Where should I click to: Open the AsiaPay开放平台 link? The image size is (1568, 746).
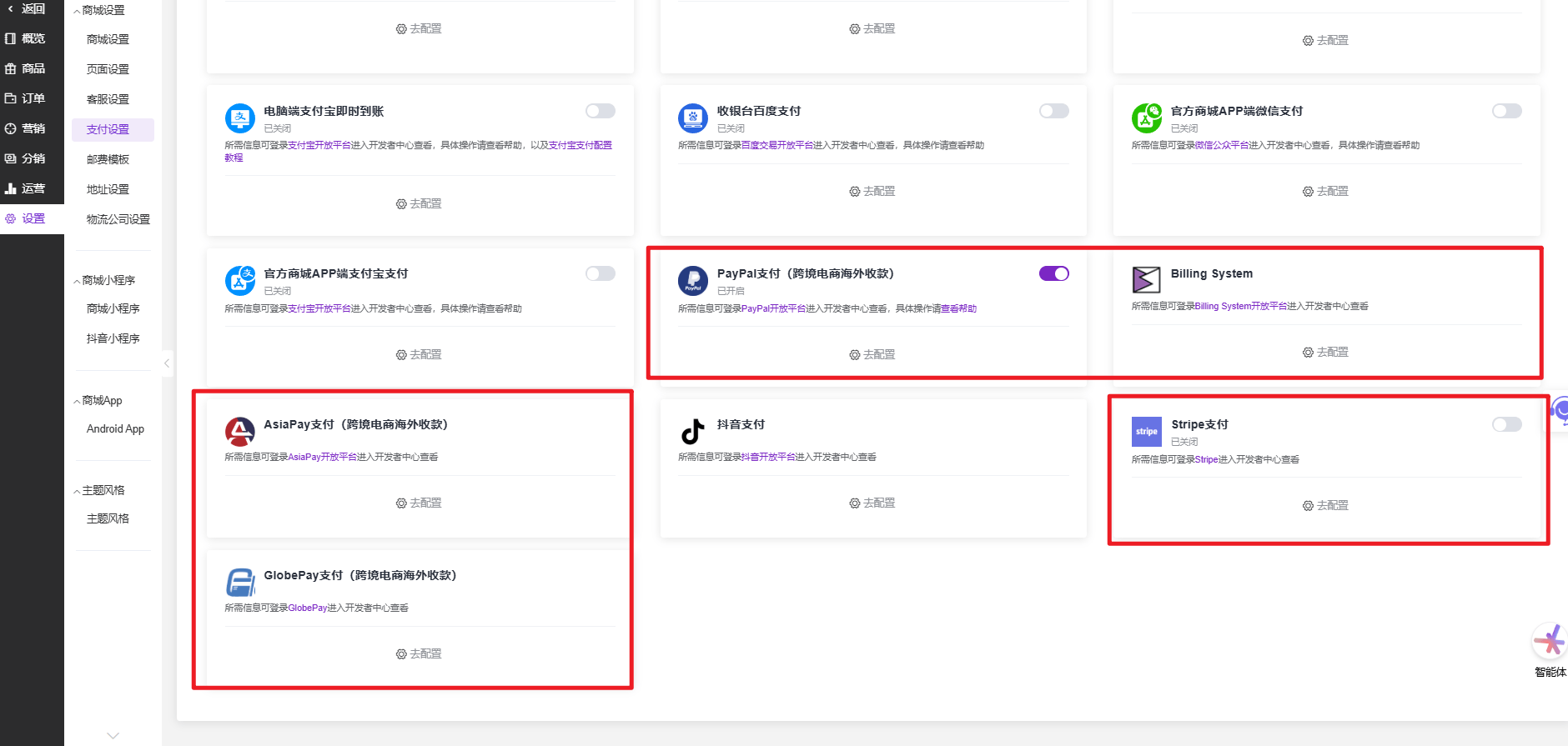[x=322, y=457]
